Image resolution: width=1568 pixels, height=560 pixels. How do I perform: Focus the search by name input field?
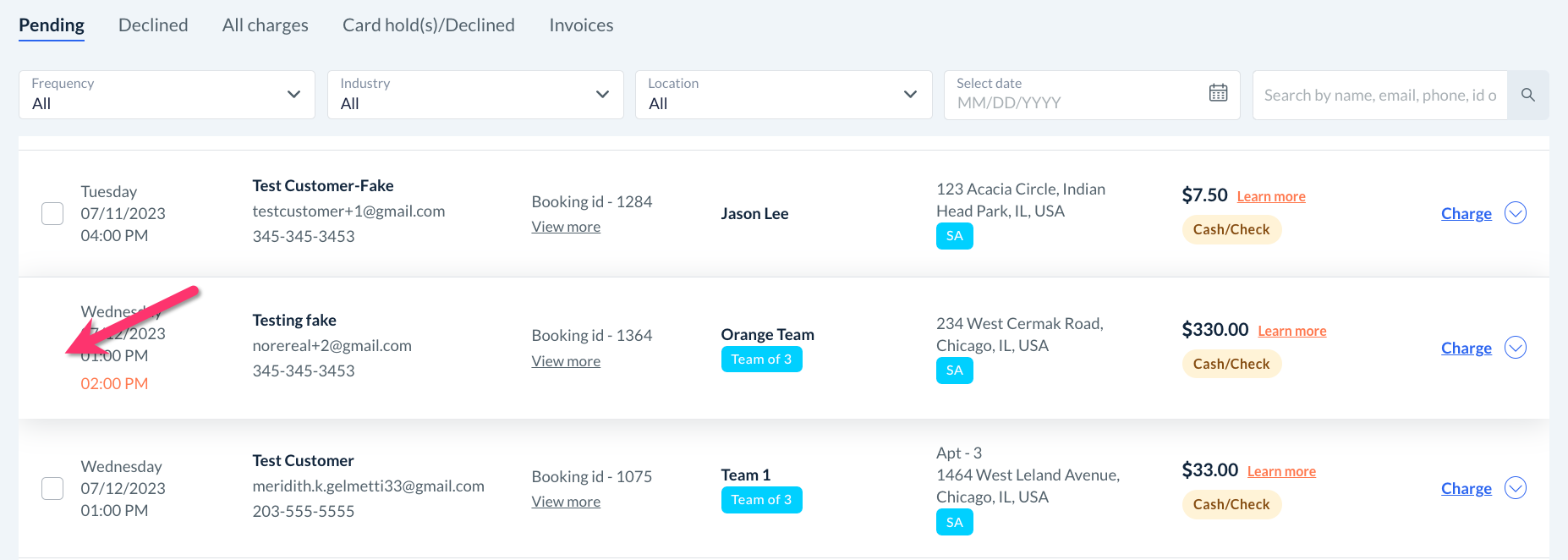tap(1379, 95)
